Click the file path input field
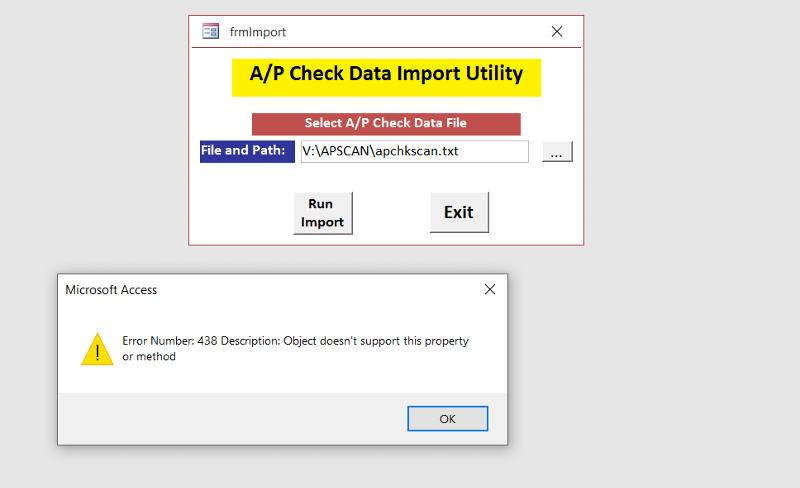 (x=415, y=152)
